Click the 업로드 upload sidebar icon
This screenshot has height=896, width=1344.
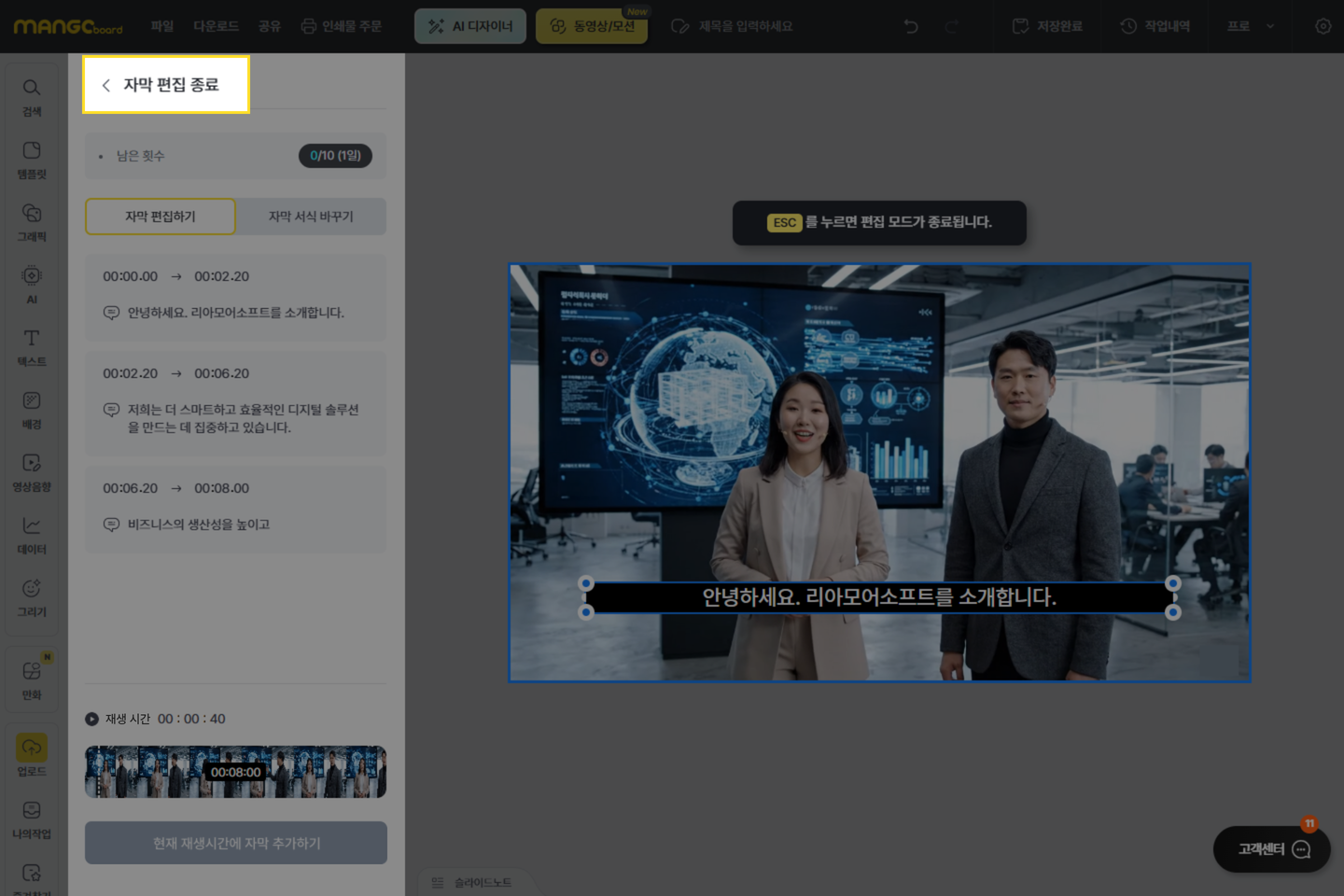(x=32, y=755)
